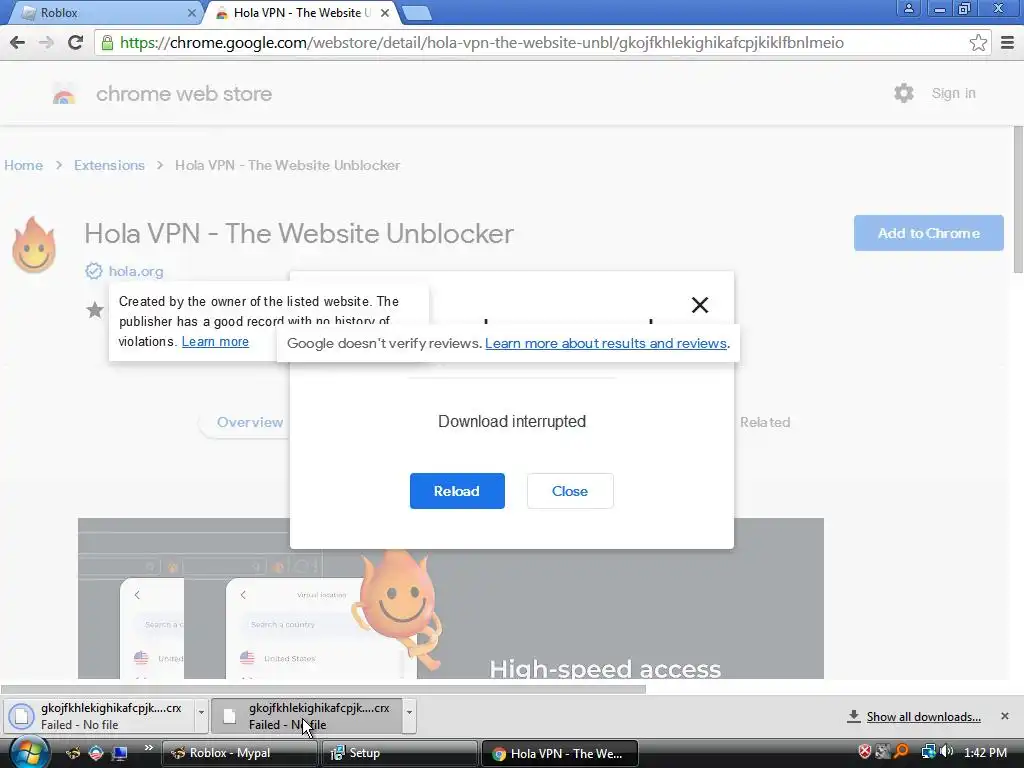Go to Home breadcrumb
The width and height of the screenshot is (1024, 768).
(x=24, y=165)
